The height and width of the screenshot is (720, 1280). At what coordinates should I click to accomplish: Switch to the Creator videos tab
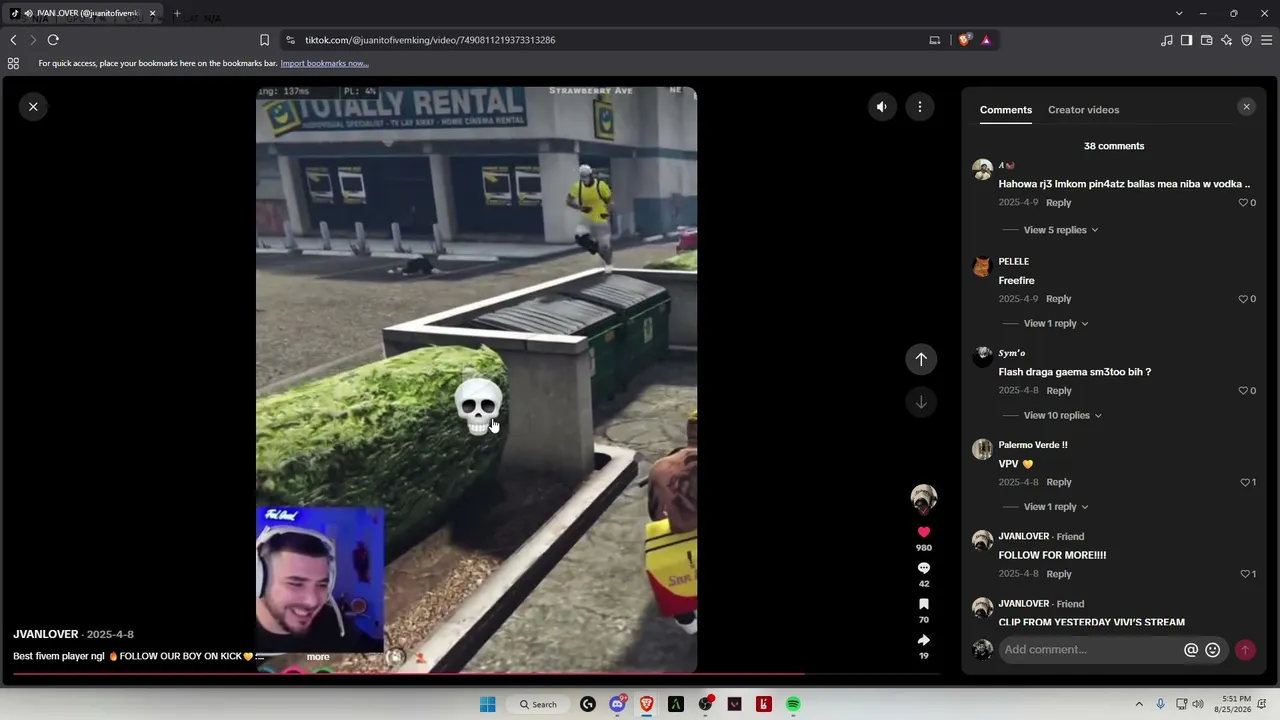coord(1083,110)
